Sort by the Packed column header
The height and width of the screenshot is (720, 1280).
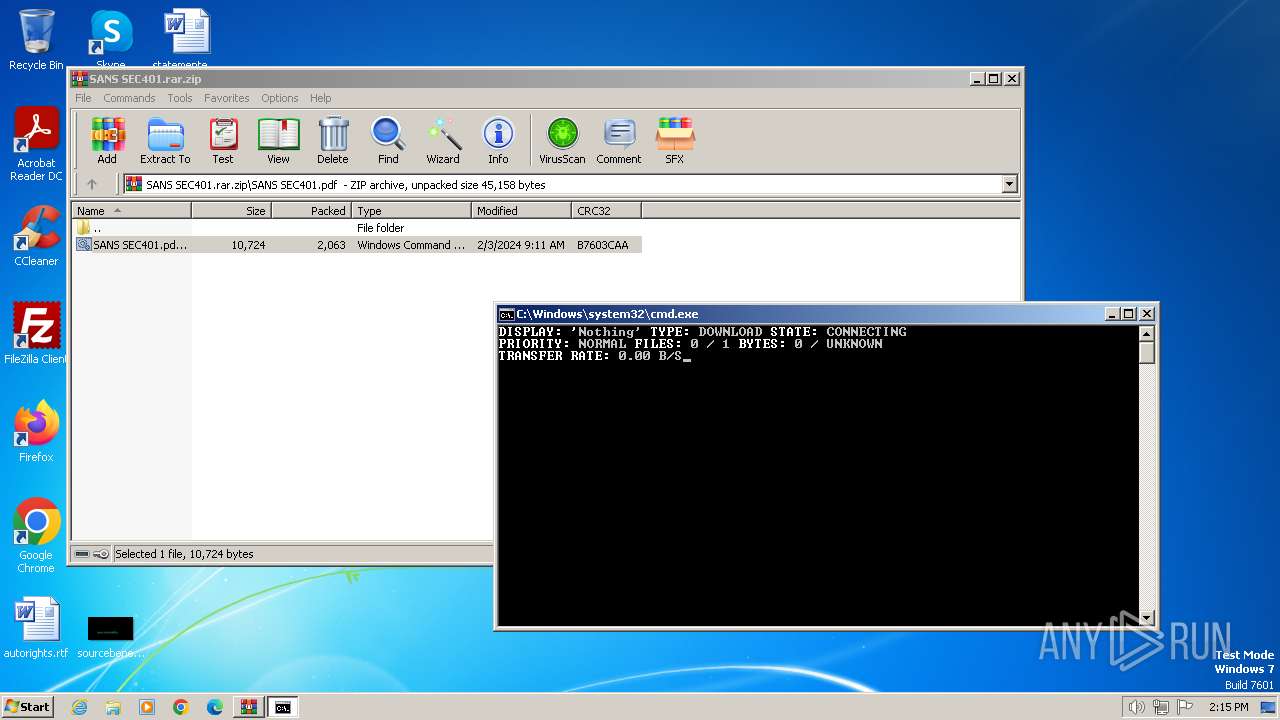(311, 210)
